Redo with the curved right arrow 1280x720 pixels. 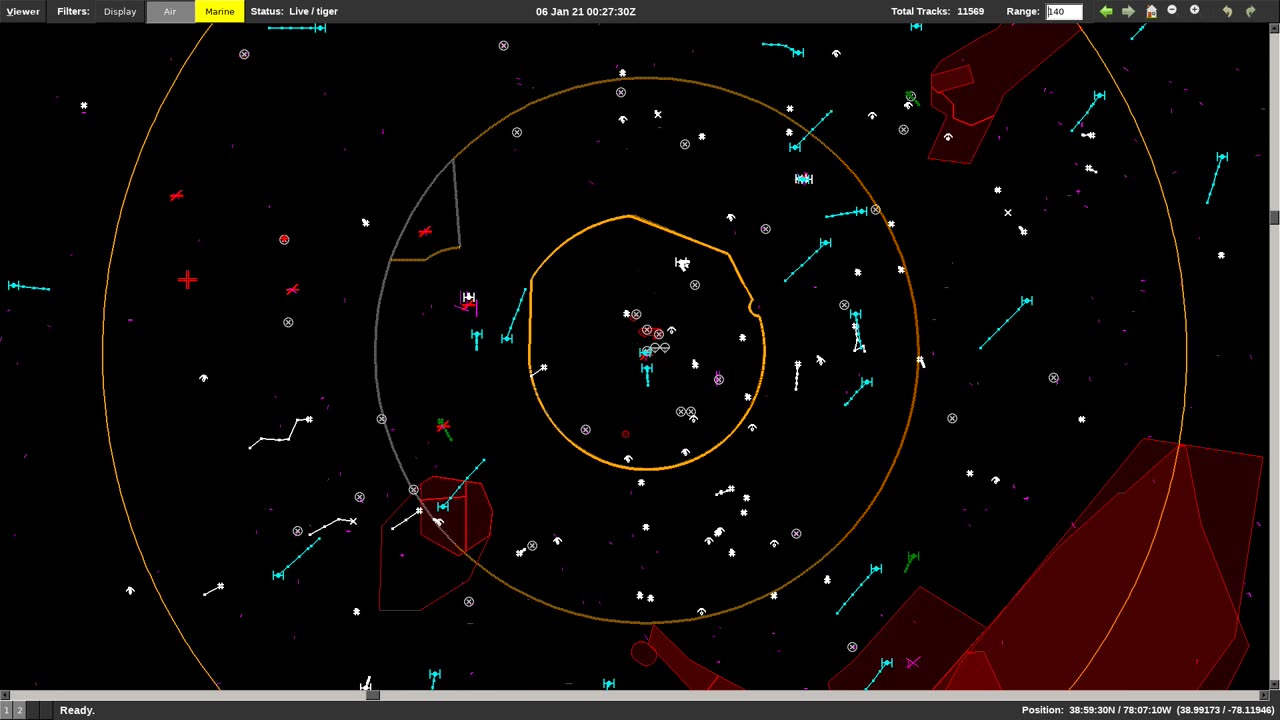[x=1250, y=11]
